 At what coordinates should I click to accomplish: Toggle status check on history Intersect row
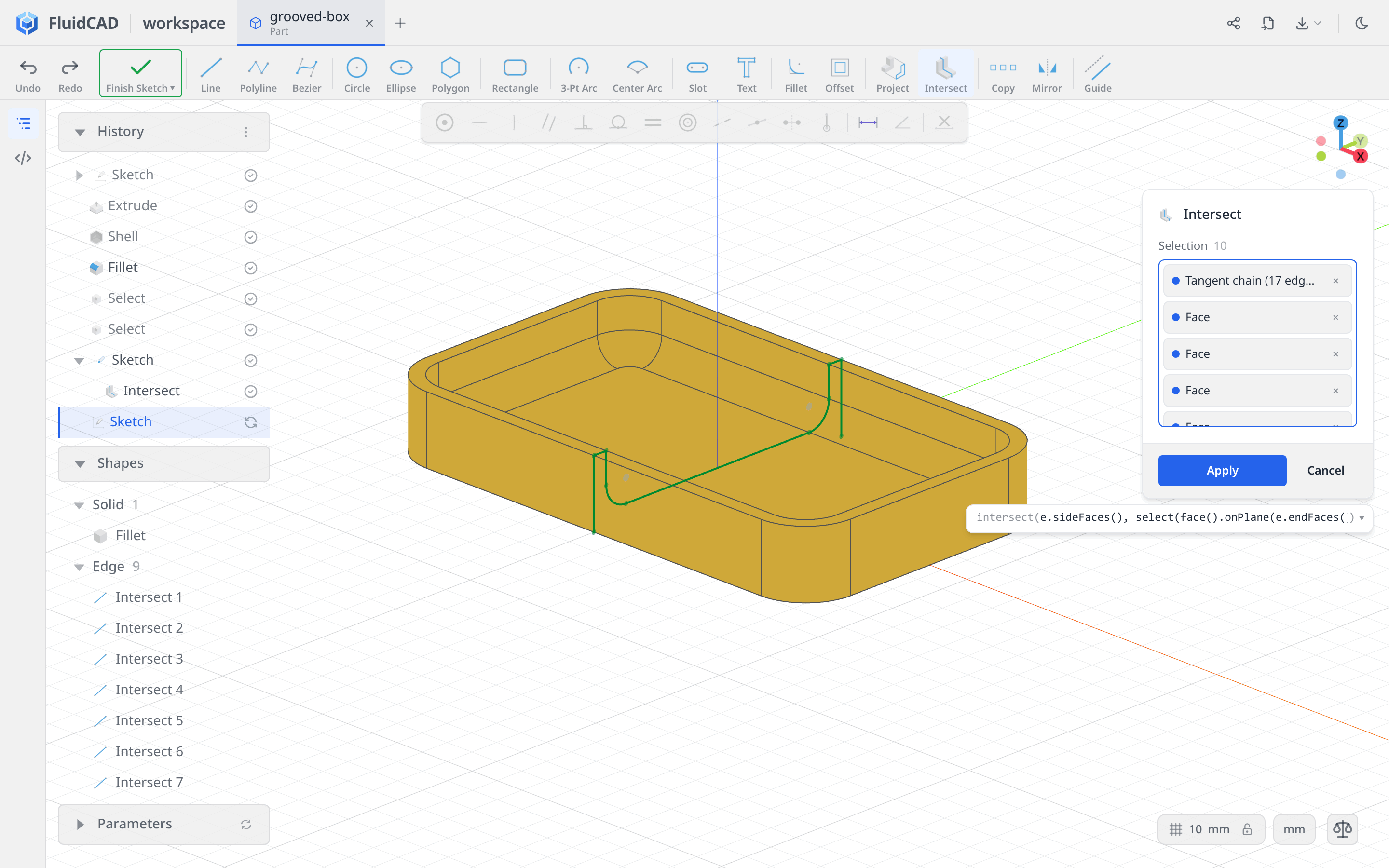(x=250, y=391)
